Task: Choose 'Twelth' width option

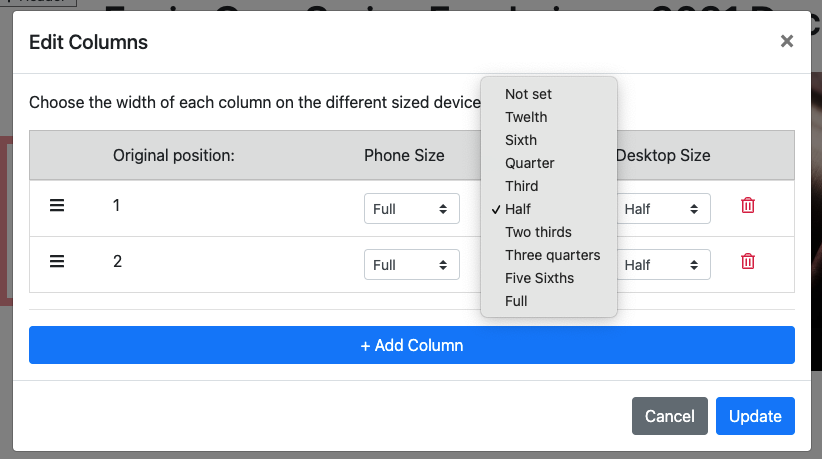Action: pyautogui.click(x=526, y=117)
